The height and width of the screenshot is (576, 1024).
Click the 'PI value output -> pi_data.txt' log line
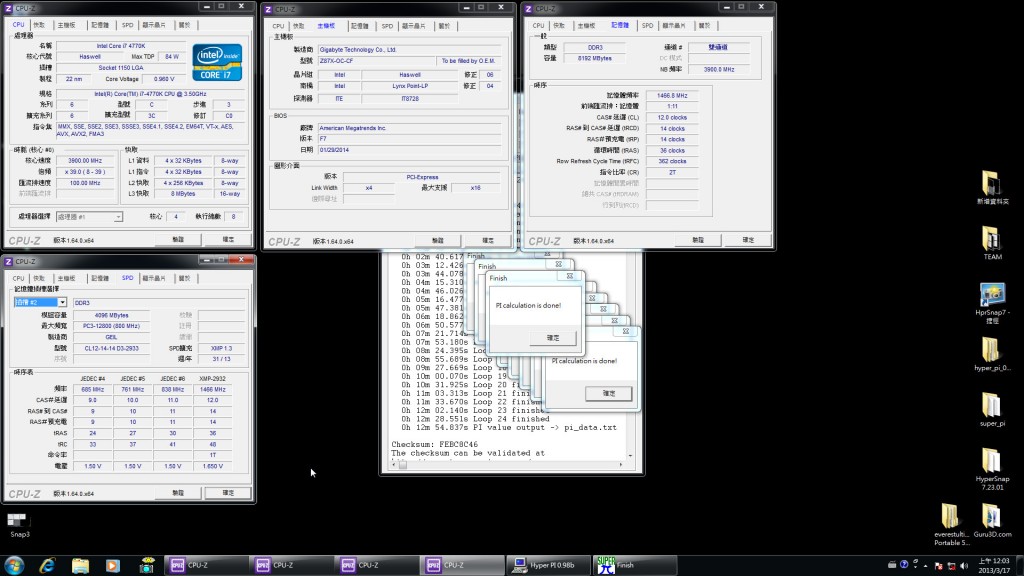509,427
